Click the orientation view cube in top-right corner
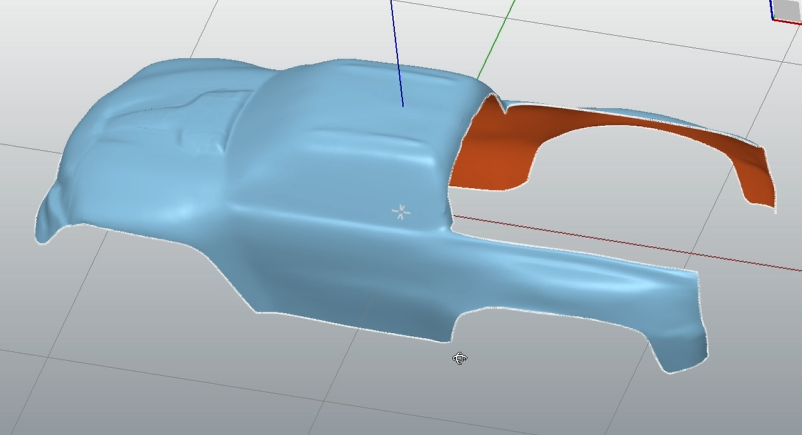 click(x=787, y=9)
